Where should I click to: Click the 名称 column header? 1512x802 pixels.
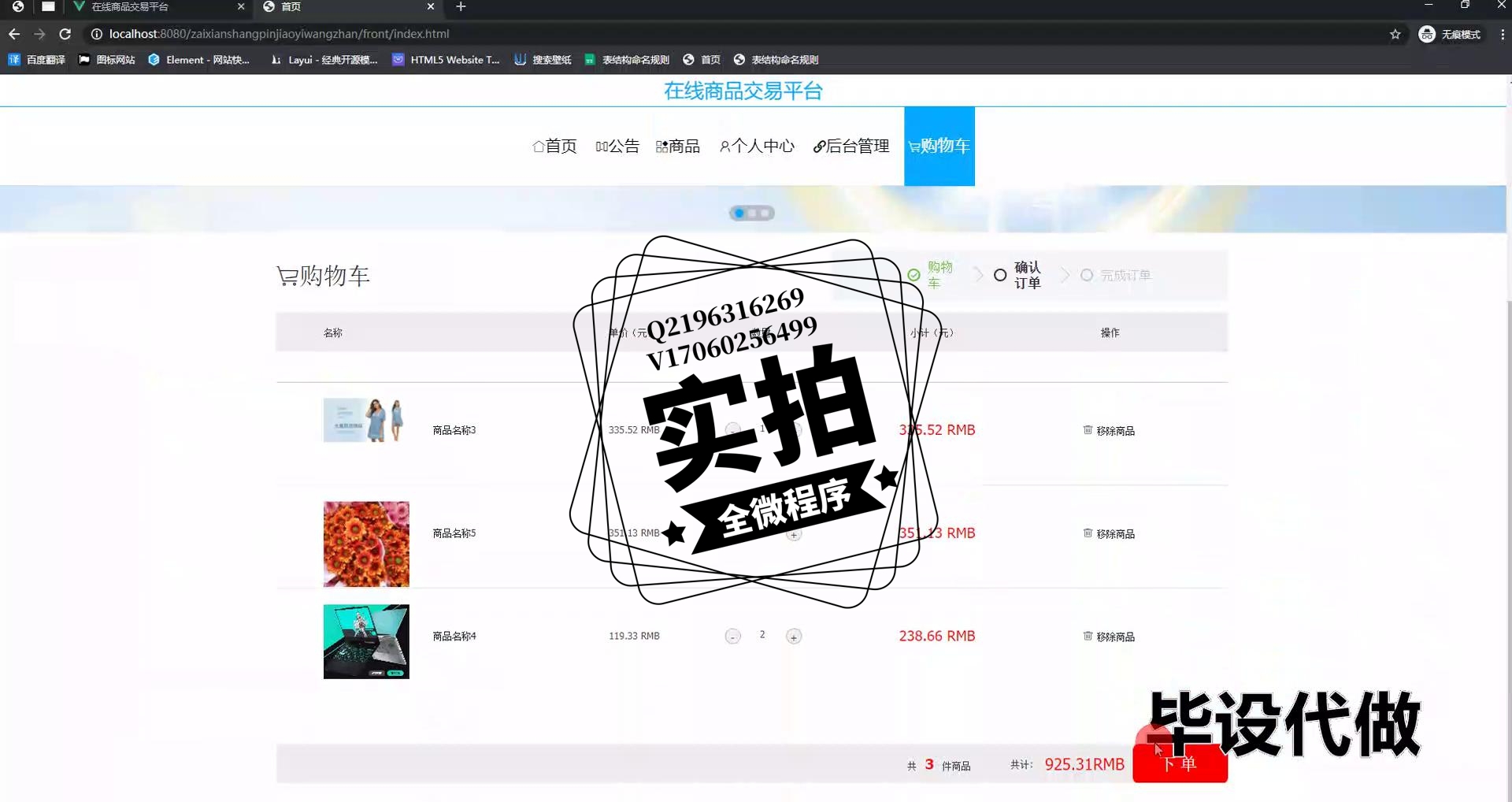(333, 332)
